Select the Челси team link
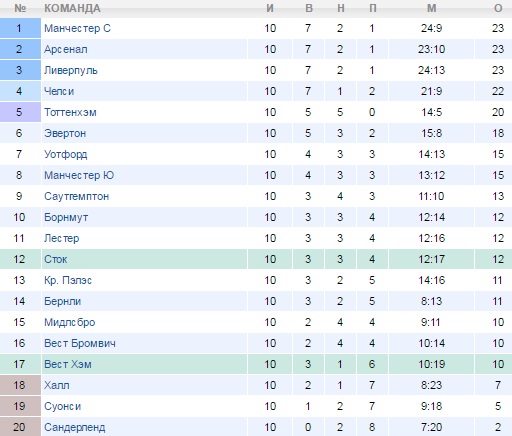Viewport: 512px width, 436px height. (x=59, y=91)
